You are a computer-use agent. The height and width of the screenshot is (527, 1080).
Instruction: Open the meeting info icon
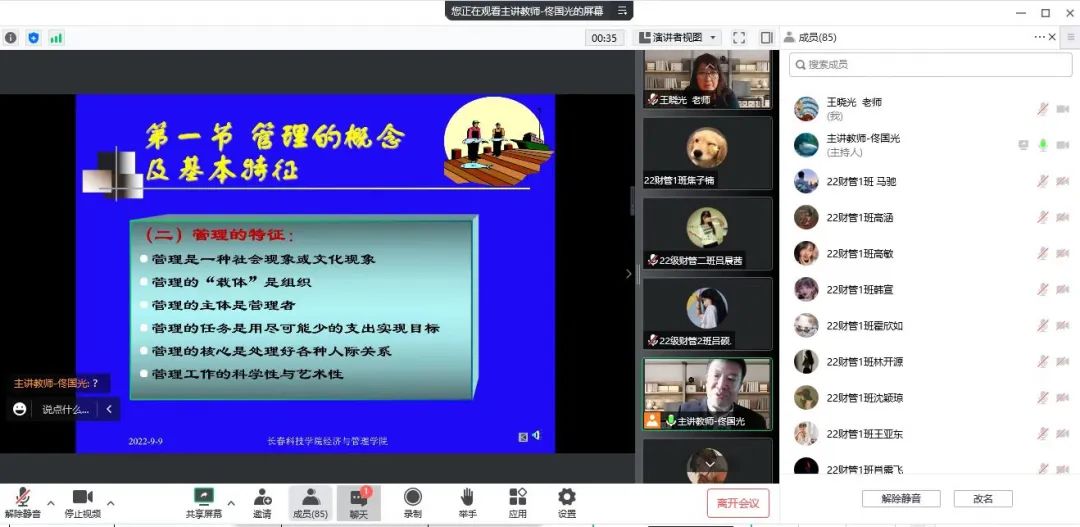tap(11, 38)
